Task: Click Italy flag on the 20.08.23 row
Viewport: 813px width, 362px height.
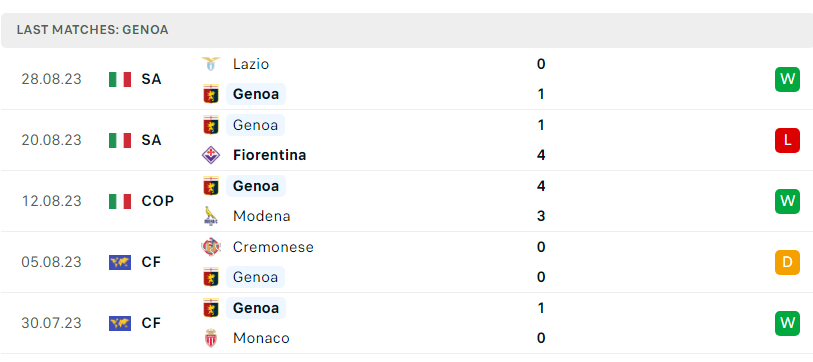Action: pos(120,140)
